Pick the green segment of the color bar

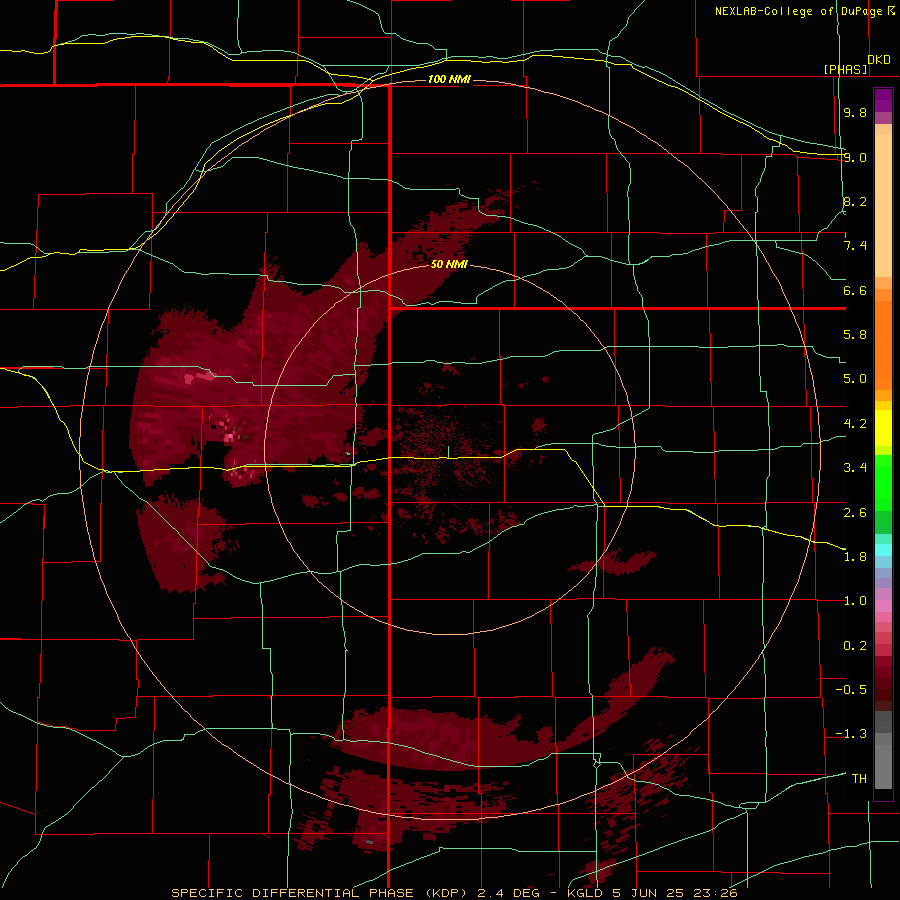883,483
